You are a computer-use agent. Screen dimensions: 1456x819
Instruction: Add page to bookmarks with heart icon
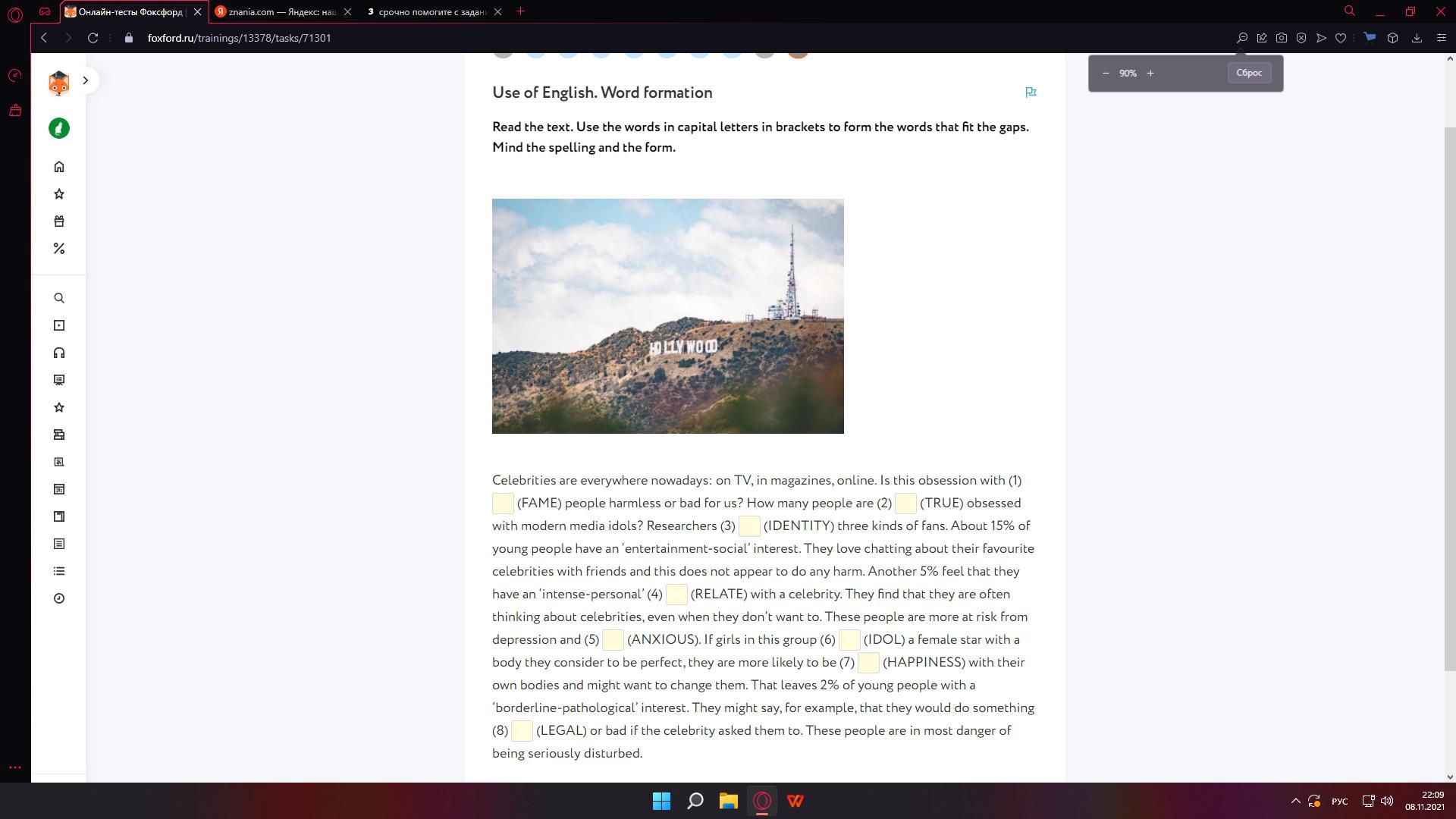[x=1341, y=38]
